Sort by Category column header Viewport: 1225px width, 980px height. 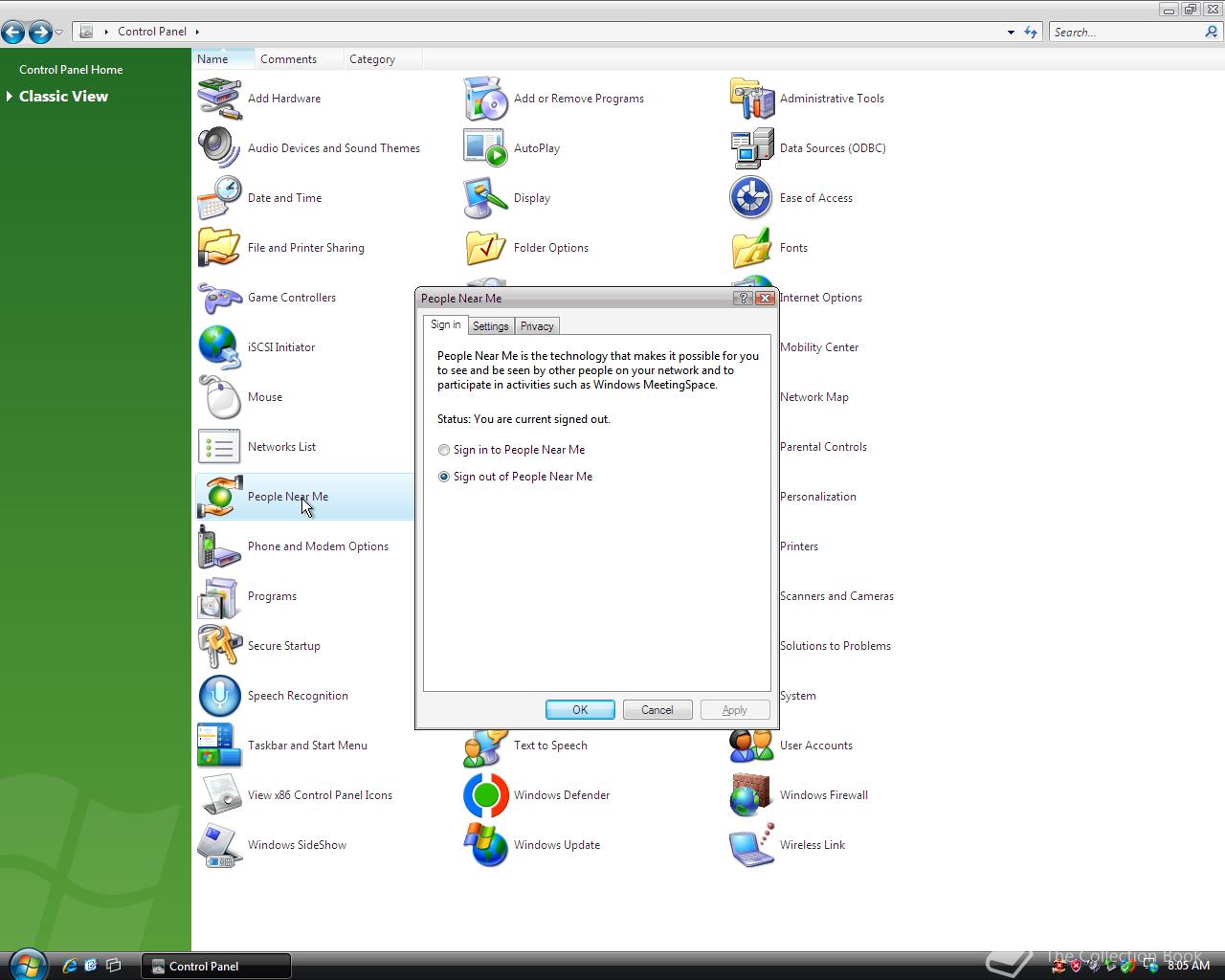tap(382, 59)
